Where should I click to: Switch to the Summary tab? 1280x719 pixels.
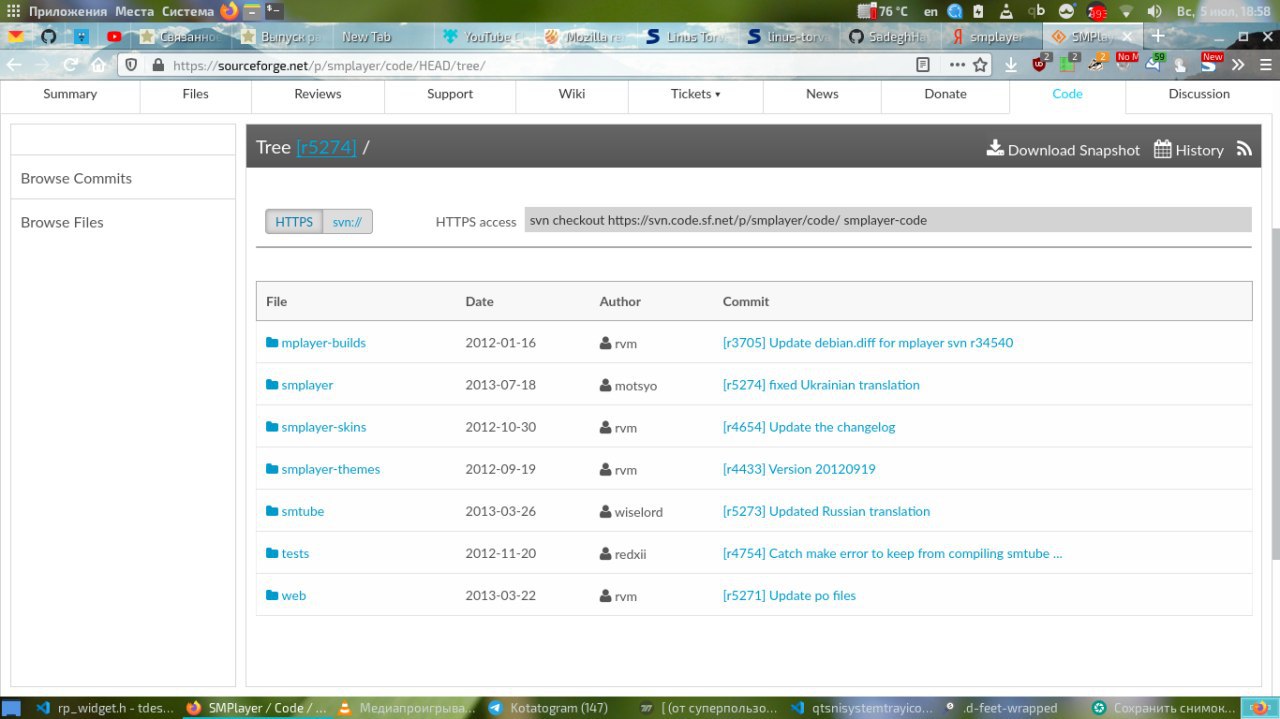(70, 94)
